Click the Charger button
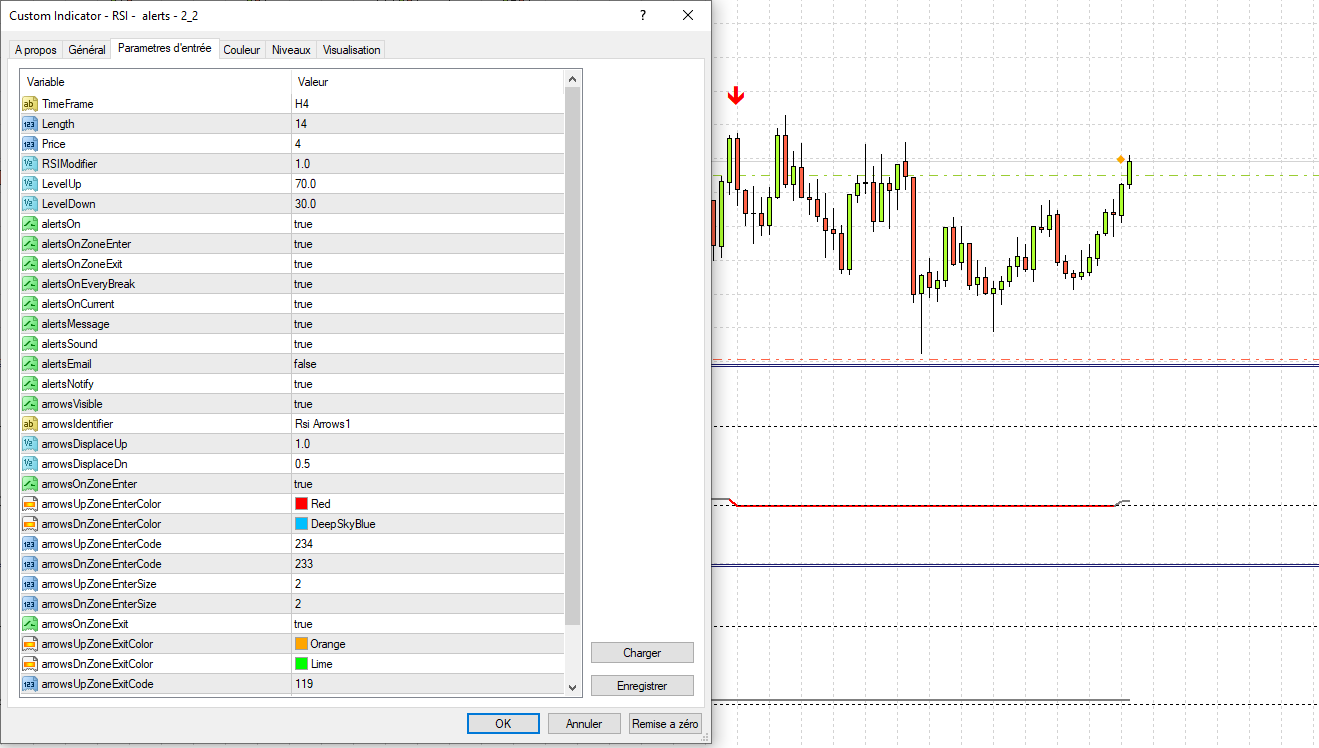 (642, 653)
